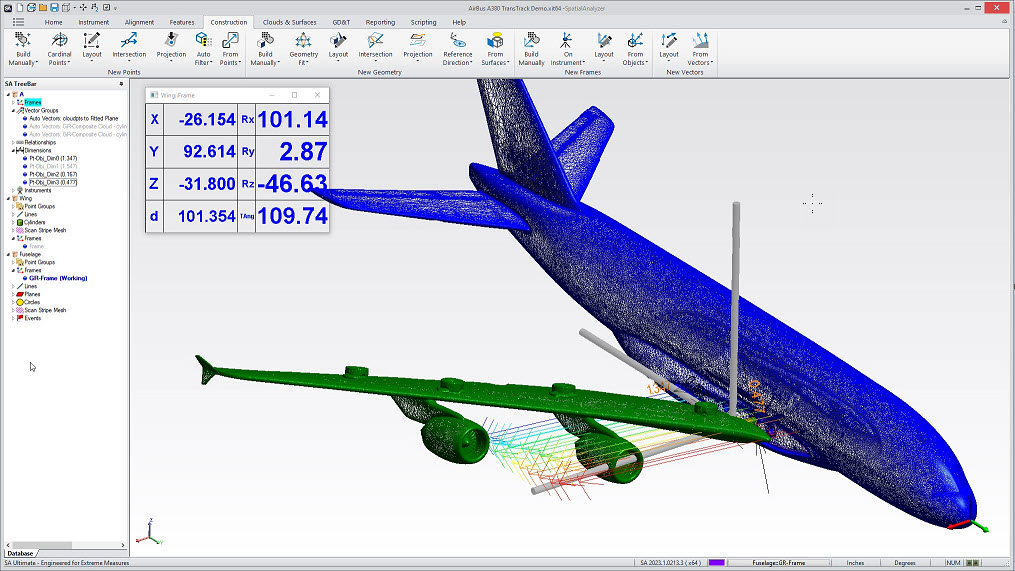This screenshot has width=1015, height=571.
Task: Click the Save icon in quick access toolbar
Action: [x=56, y=7]
